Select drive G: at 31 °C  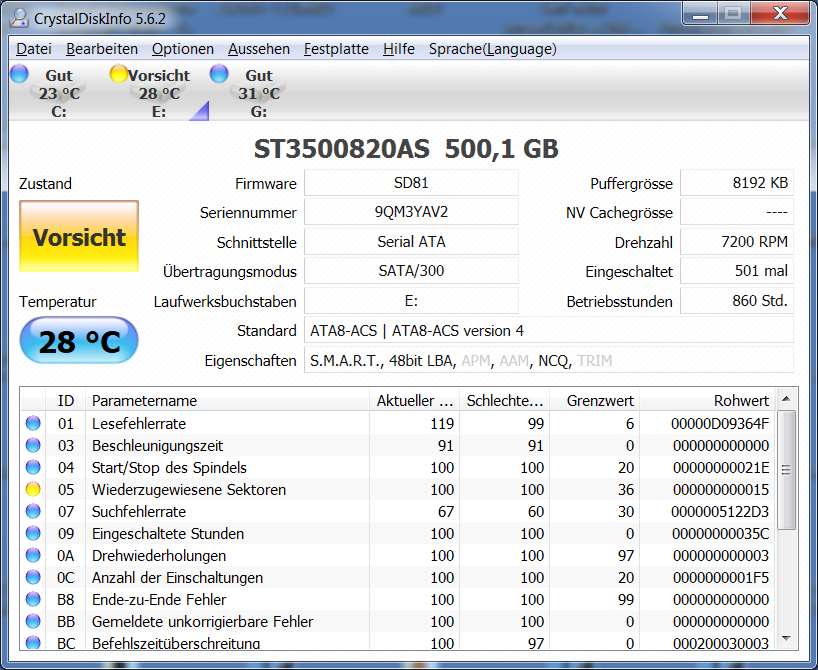pos(259,93)
